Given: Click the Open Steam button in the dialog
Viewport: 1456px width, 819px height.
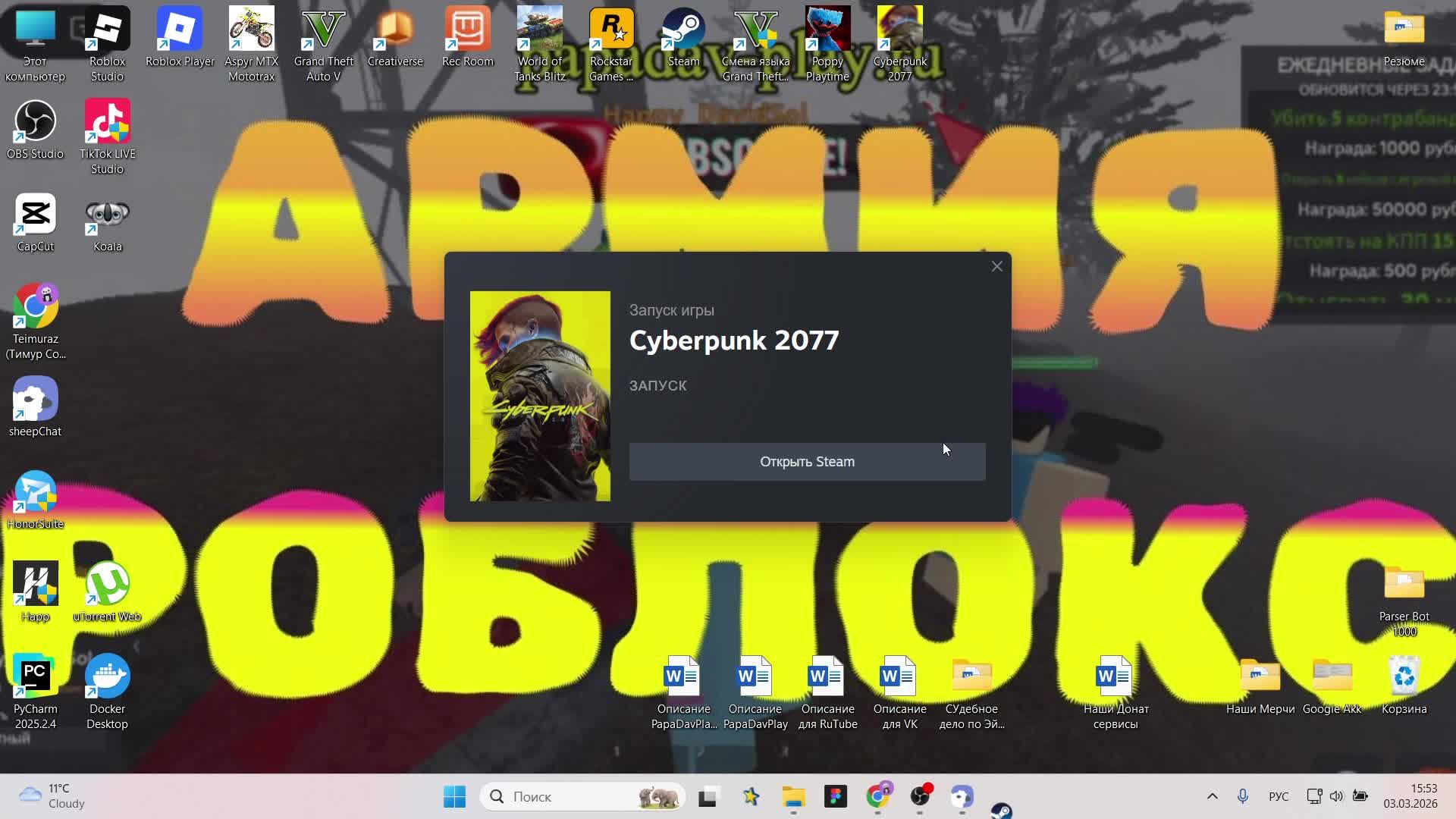Looking at the screenshot, I should click(x=807, y=462).
